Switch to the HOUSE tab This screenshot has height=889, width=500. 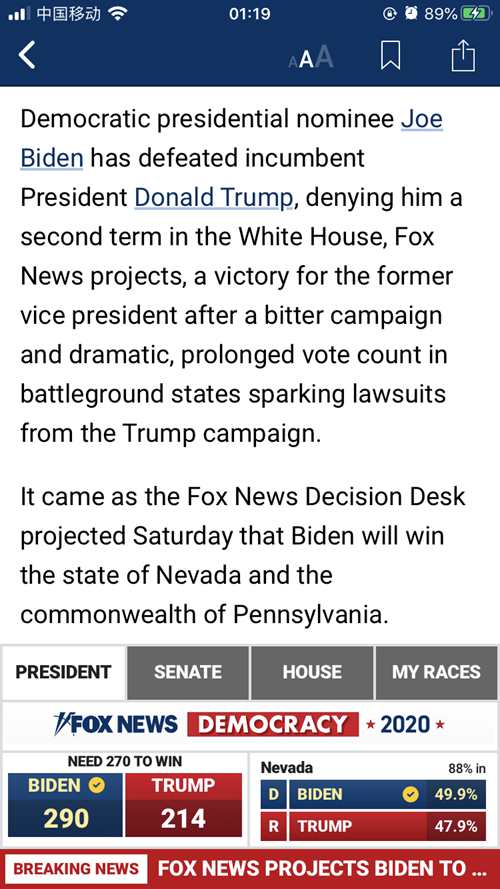click(312, 672)
